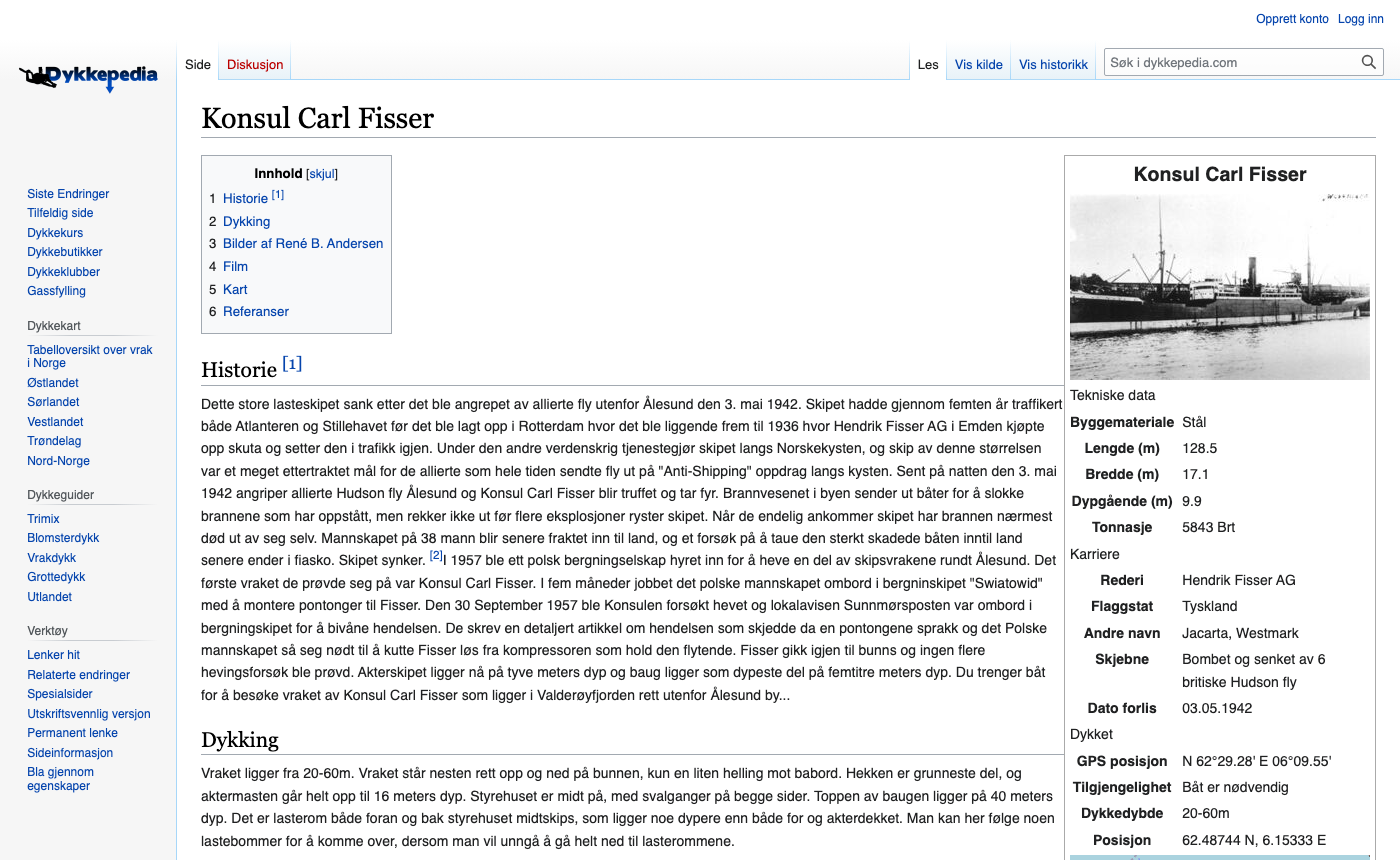Switch to the Diskusjon tab

pyautogui.click(x=255, y=64)
